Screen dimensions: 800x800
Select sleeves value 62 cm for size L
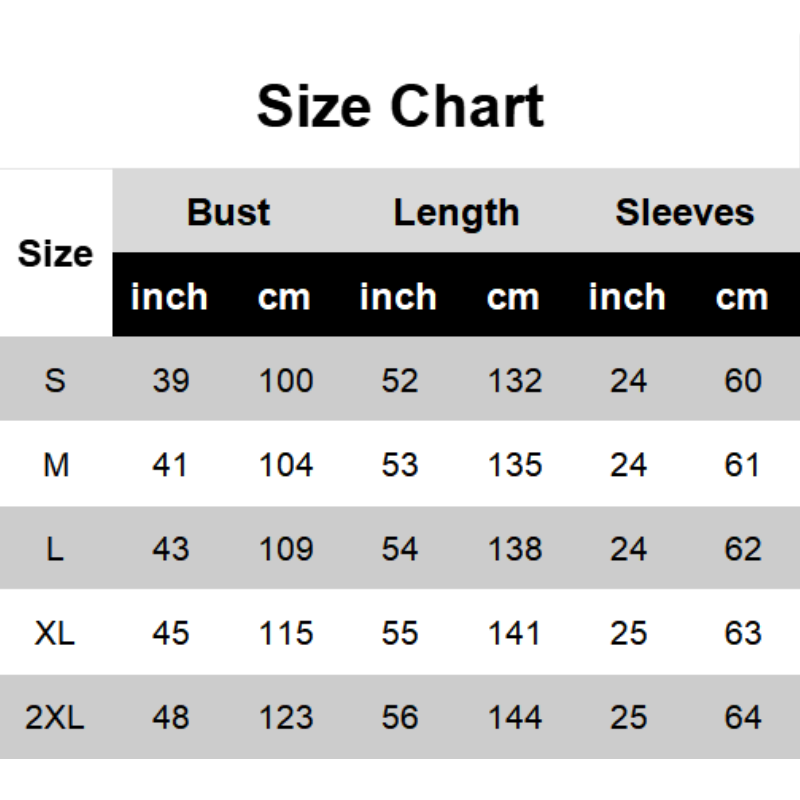tap(742, 548)
